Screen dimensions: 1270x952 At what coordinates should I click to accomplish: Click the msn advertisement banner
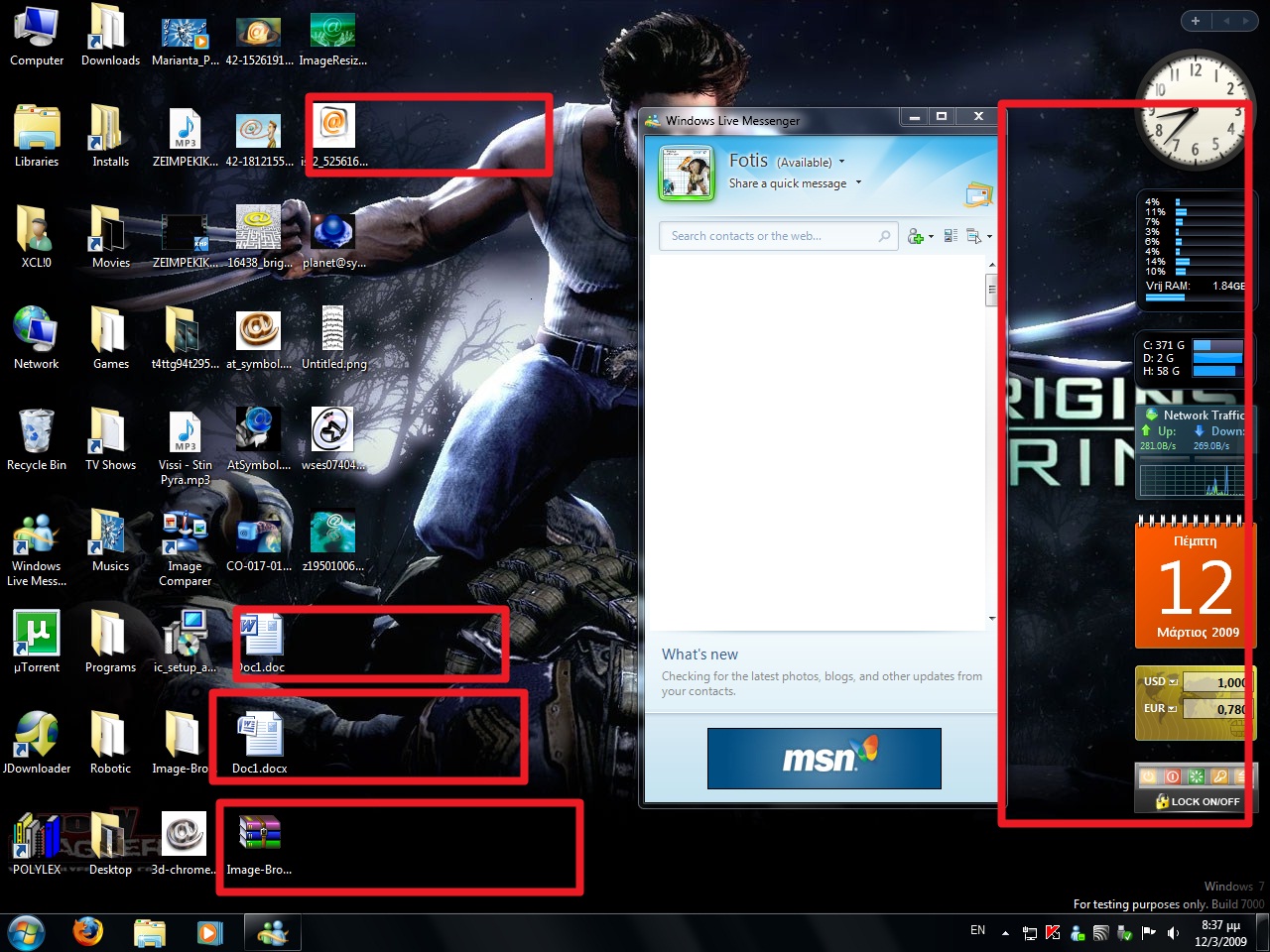[x=825, y=759]
